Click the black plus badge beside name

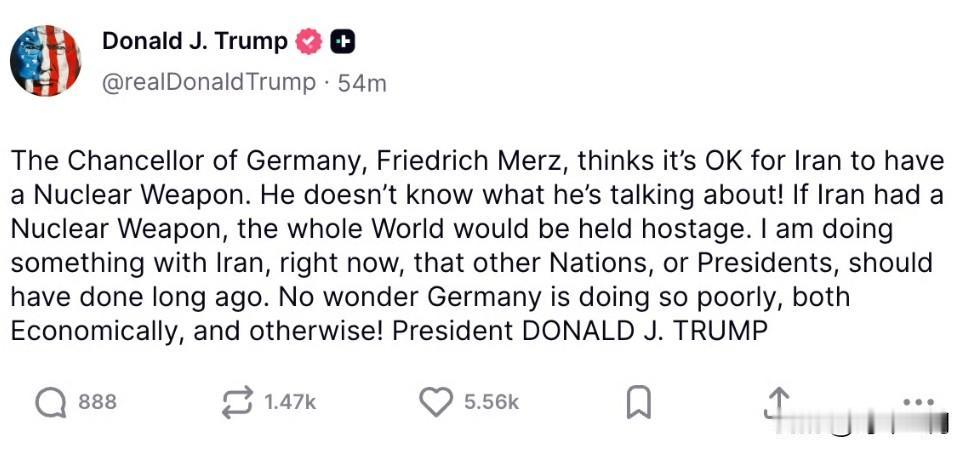(343, 42)
